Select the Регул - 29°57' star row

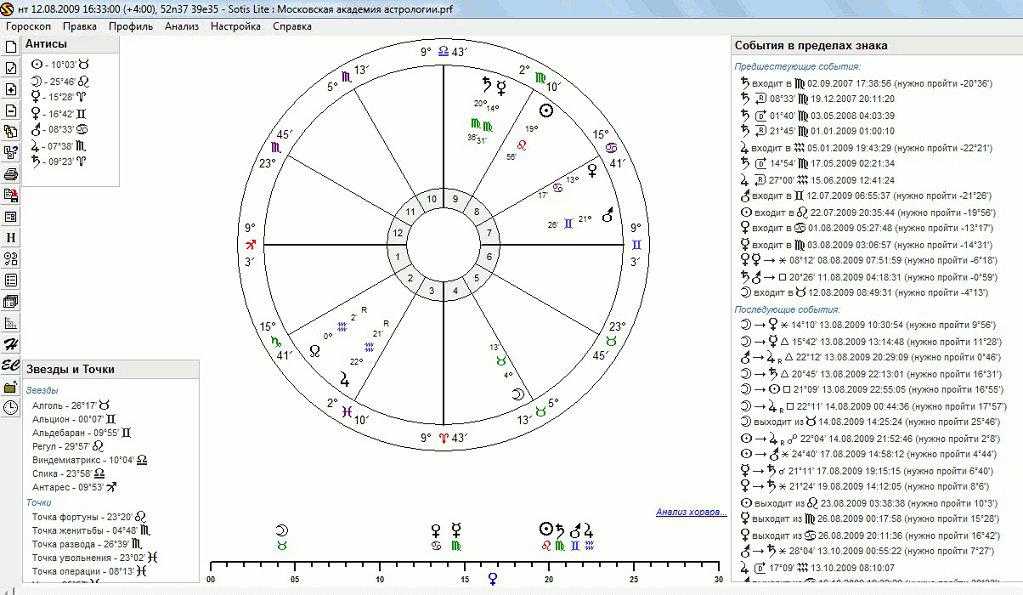tap(68, 446)
